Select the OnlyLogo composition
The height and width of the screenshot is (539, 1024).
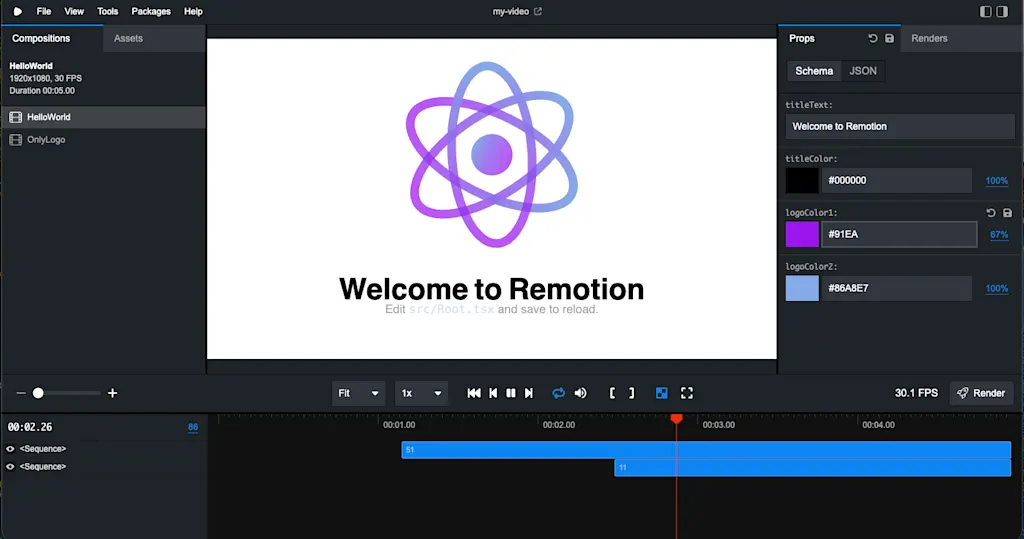[x=104, y=140]
